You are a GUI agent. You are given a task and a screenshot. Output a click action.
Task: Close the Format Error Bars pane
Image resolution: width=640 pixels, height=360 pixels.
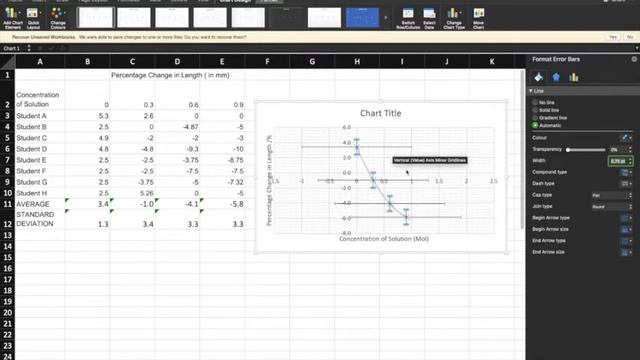pos(634,59)
